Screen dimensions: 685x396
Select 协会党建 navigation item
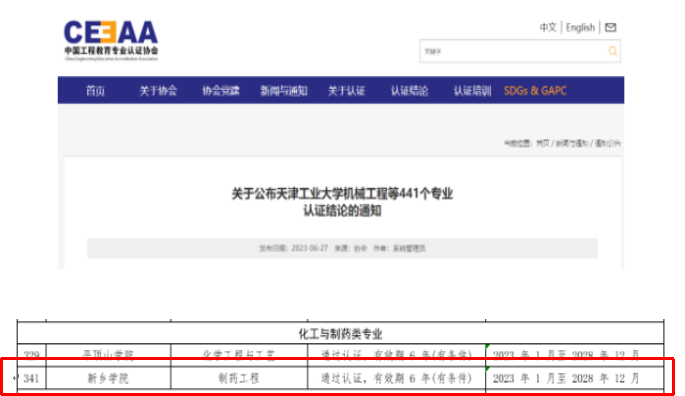coord(221,91)
